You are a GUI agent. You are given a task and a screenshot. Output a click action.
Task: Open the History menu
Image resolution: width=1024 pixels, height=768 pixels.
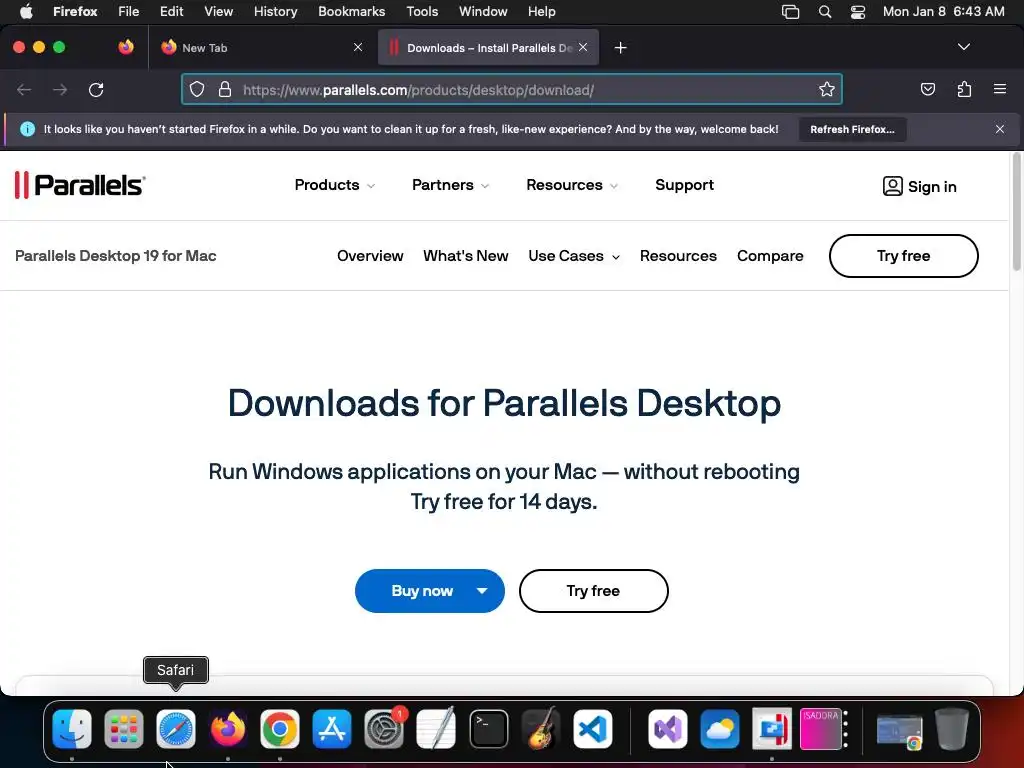coord(276,11)
